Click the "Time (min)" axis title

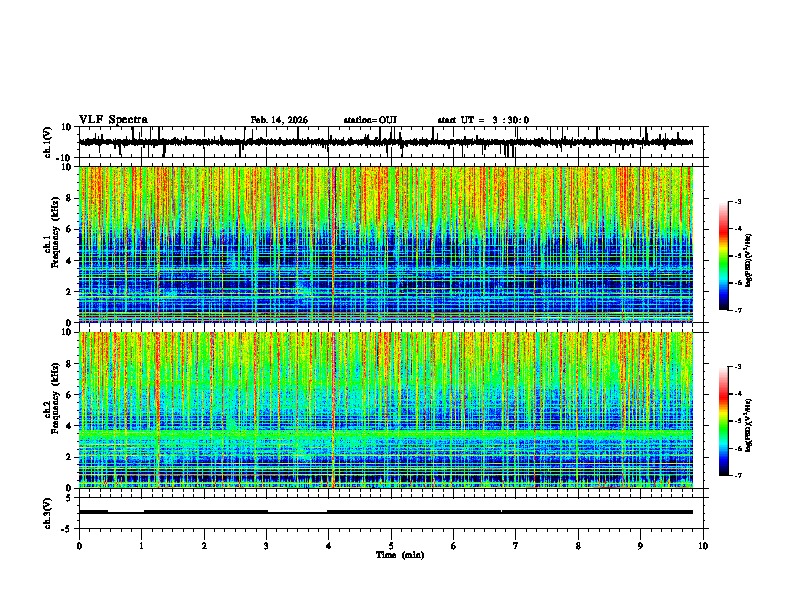[x=400, y=555]
